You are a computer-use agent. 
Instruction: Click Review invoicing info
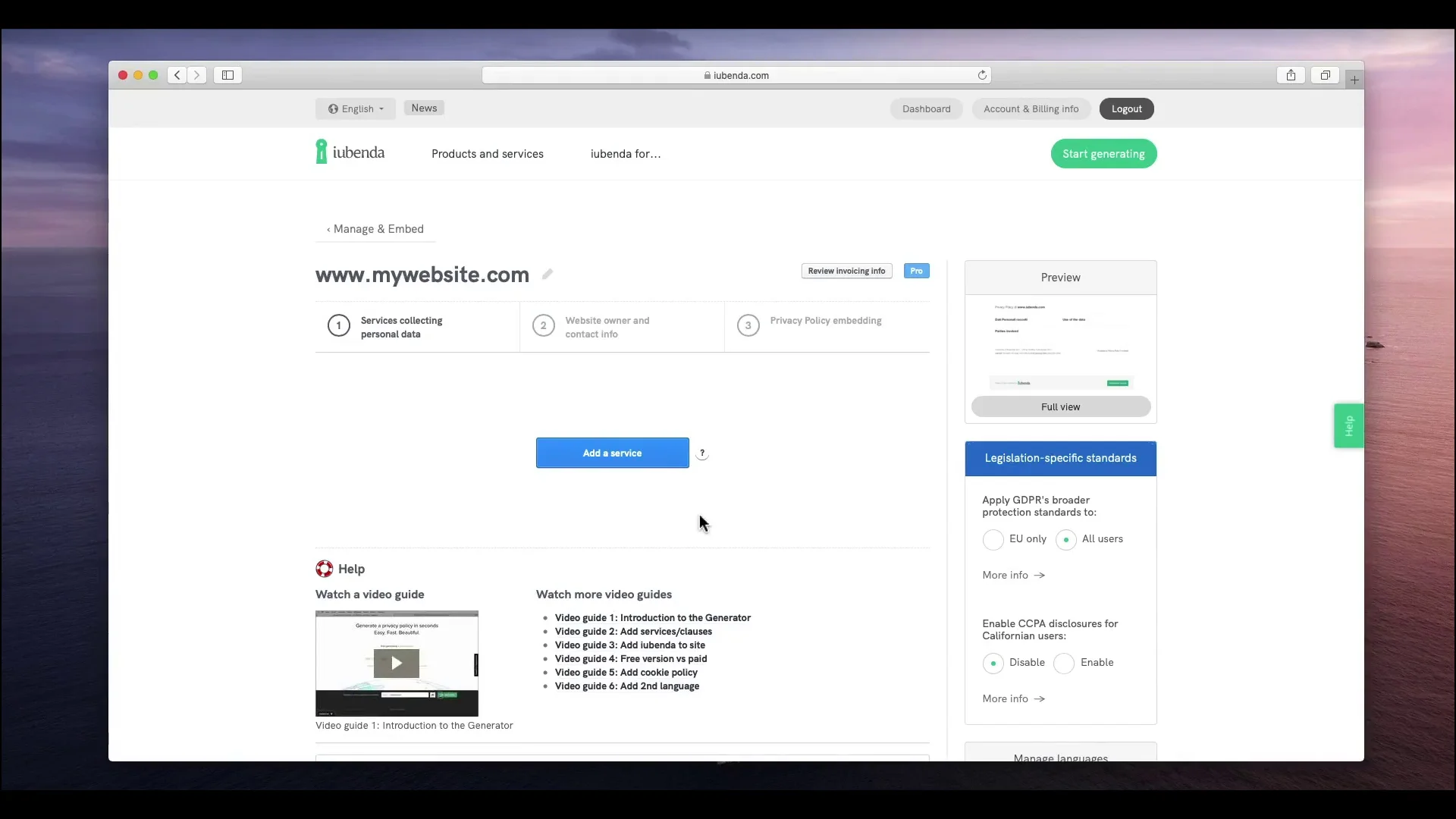coord(846,271)
